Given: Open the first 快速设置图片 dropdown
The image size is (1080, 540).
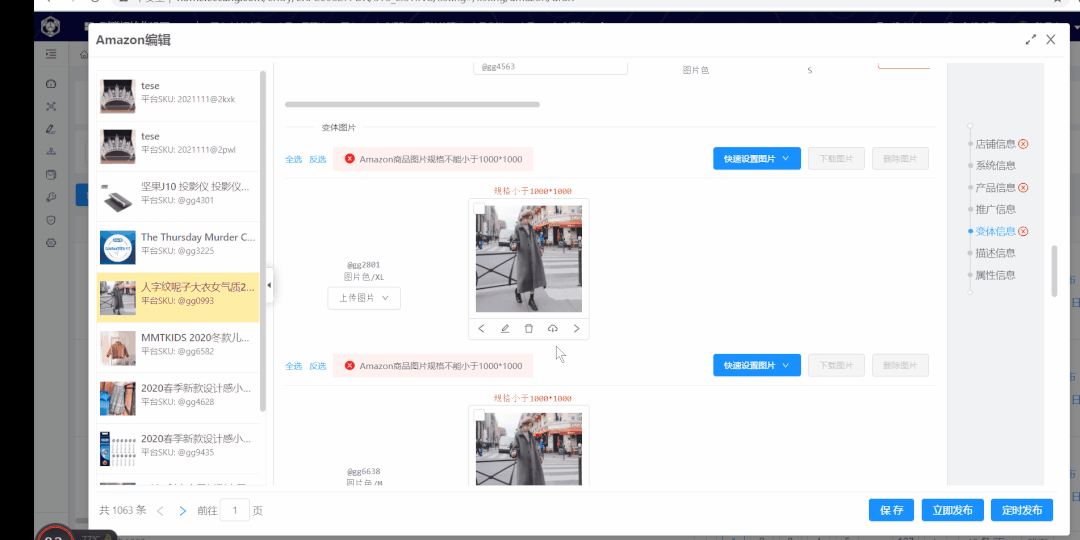Looking at the screenshot, I should (x=757, y=158).
